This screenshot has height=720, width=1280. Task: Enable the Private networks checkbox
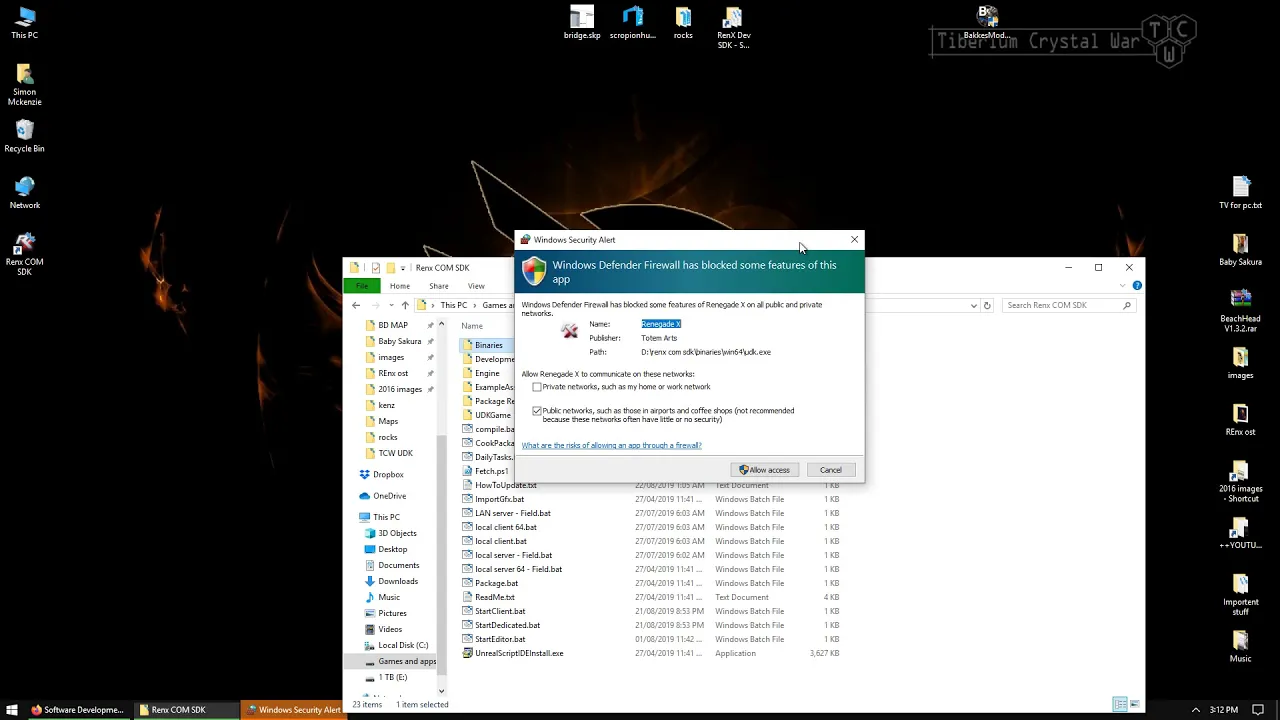pos(537,387)
